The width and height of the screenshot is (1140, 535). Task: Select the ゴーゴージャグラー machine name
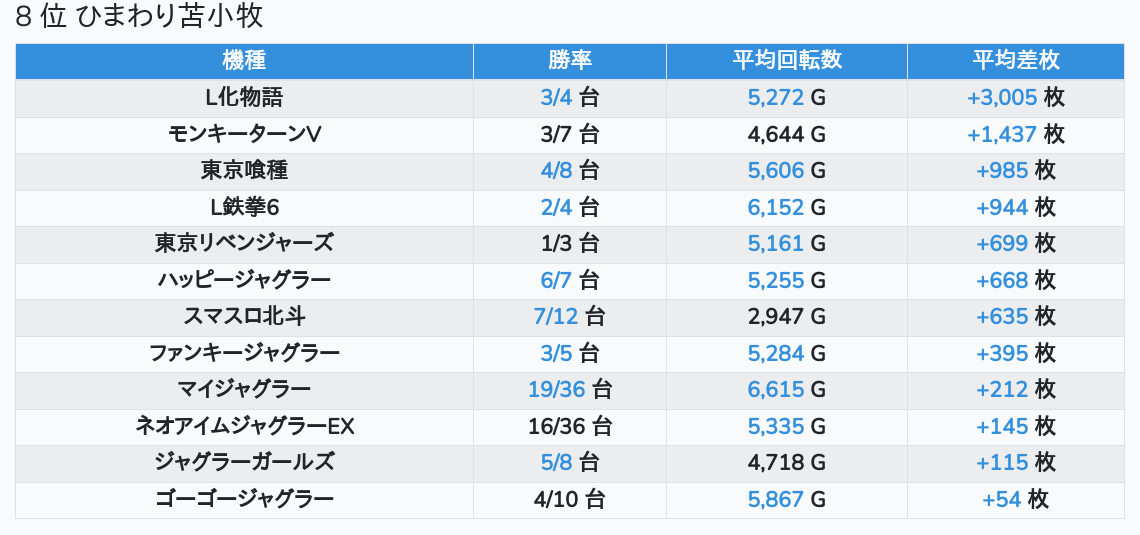tap(244, 499)
